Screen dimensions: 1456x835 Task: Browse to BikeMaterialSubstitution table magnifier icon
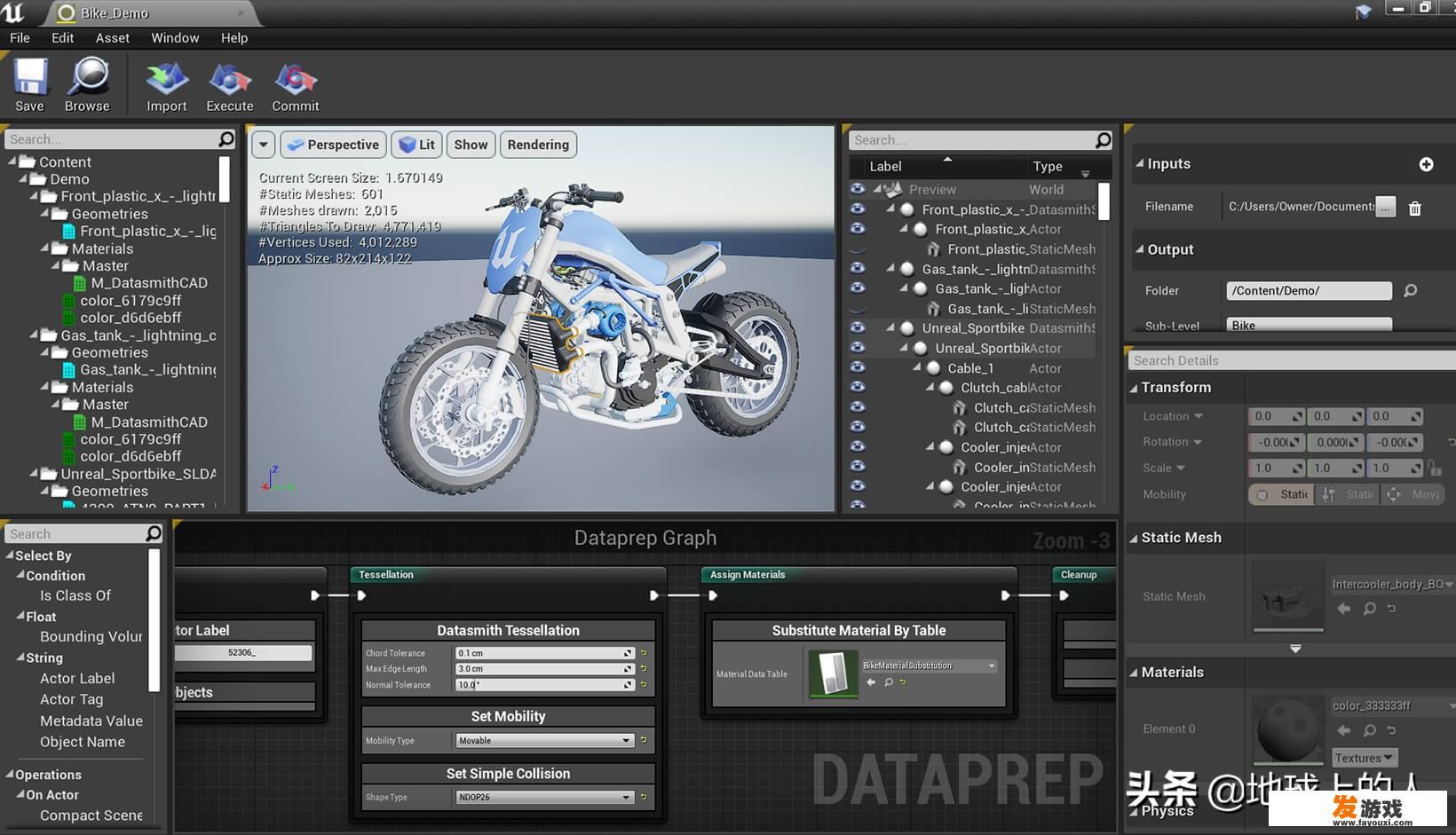click(888, 682)
